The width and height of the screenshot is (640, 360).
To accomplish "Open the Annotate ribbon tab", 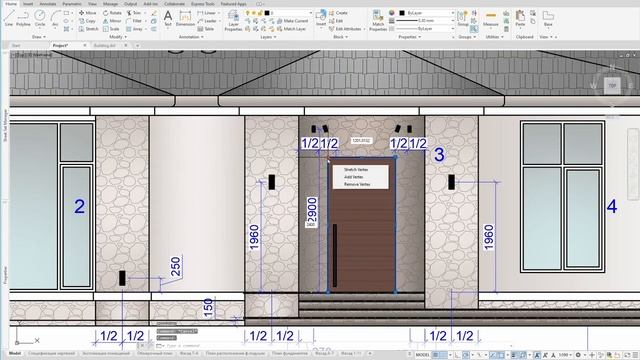I will [x=48, y=4].
